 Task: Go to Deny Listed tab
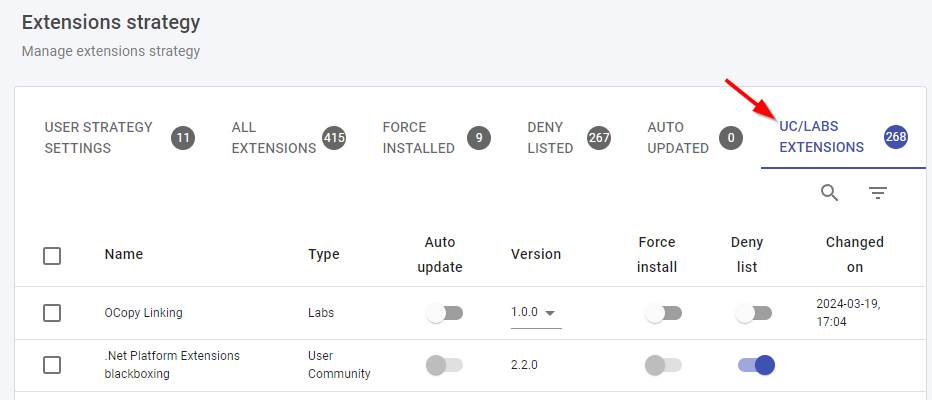pyautogui.click(x=550, y=138)
